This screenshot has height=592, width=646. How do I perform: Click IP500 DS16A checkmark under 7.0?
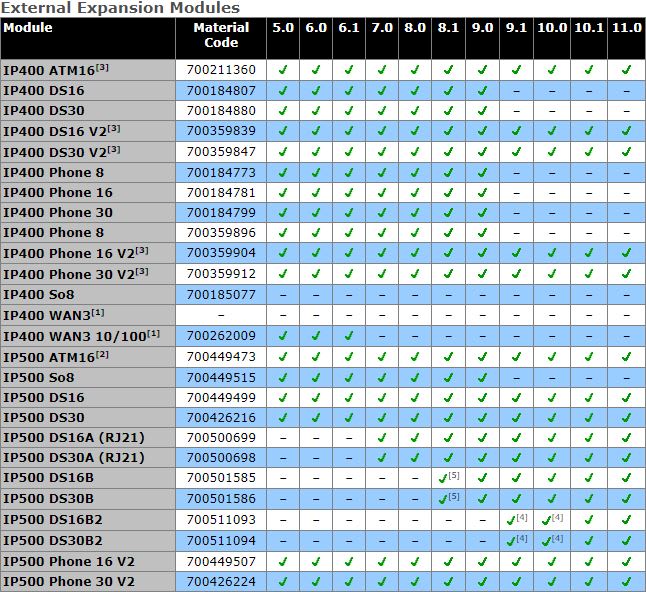click(x=382, y=438)
